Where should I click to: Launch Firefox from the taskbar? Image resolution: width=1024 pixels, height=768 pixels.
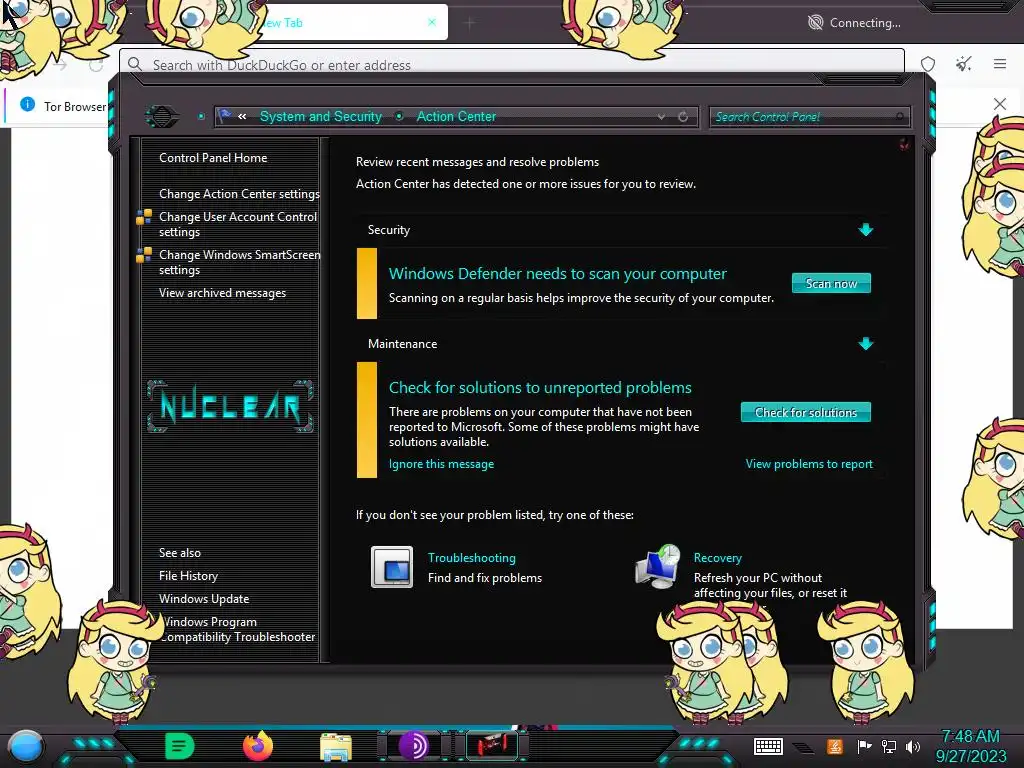tap(258, 746)
